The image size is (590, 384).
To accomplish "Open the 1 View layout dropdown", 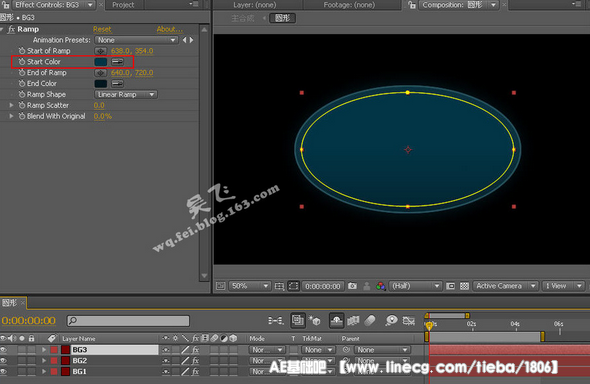I will [563, 286].
